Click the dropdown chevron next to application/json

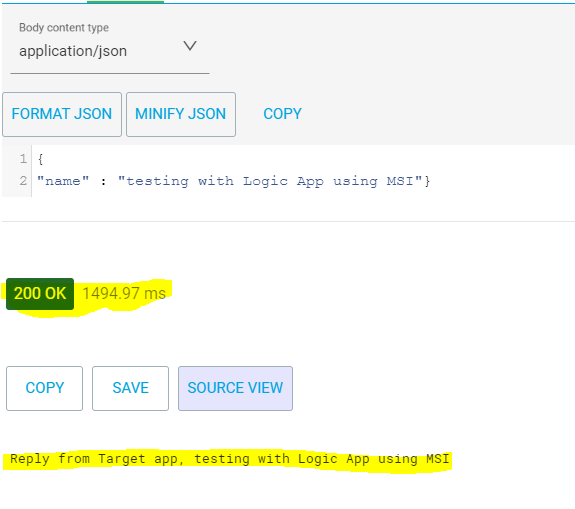[190, 46]
